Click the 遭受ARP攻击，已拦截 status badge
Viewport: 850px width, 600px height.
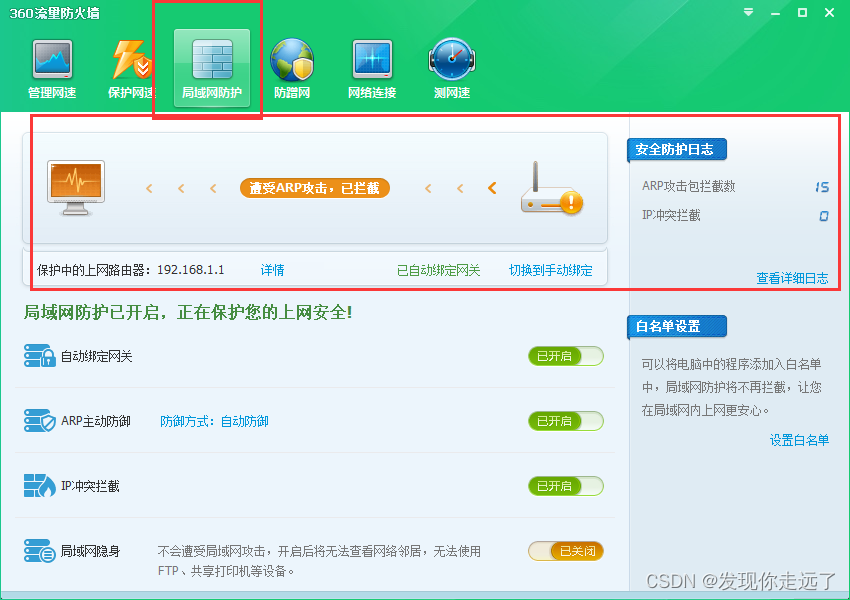pos(314,188)
